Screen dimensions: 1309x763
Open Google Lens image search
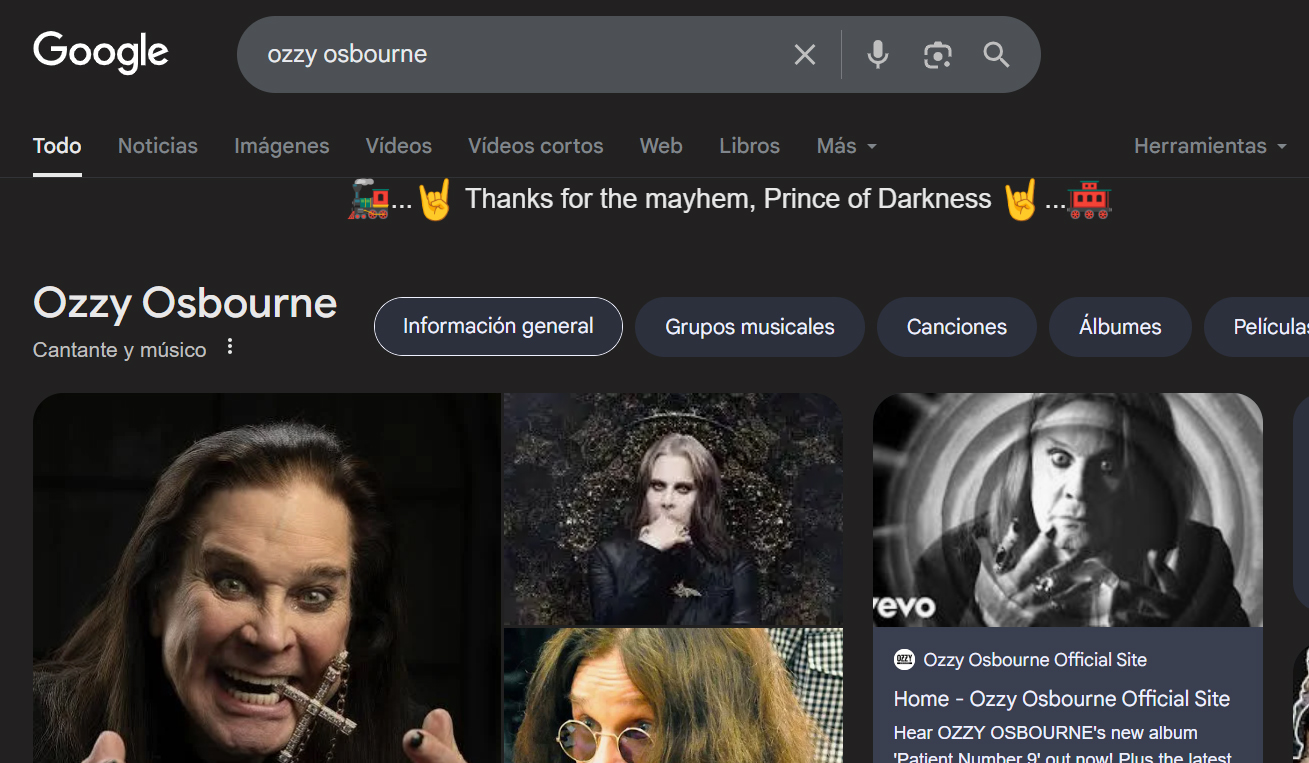tap(937, 55)
